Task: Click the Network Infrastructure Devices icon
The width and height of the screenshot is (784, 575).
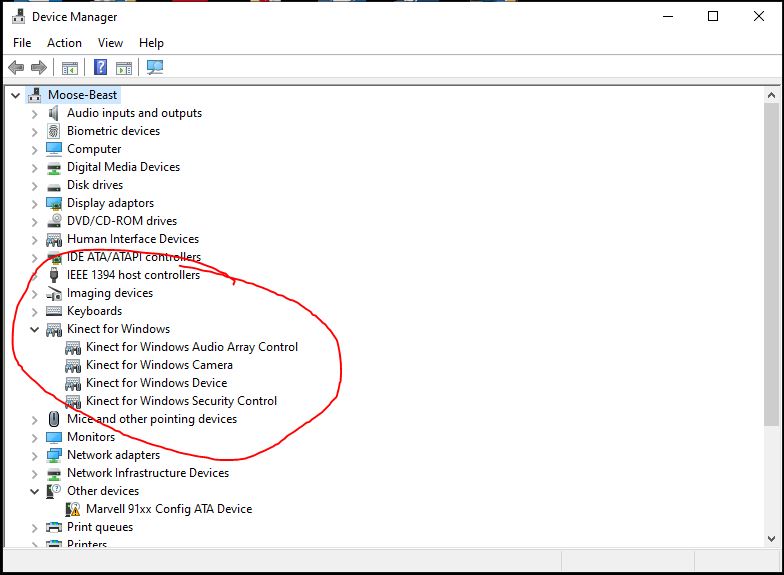Action: [54, 474]
